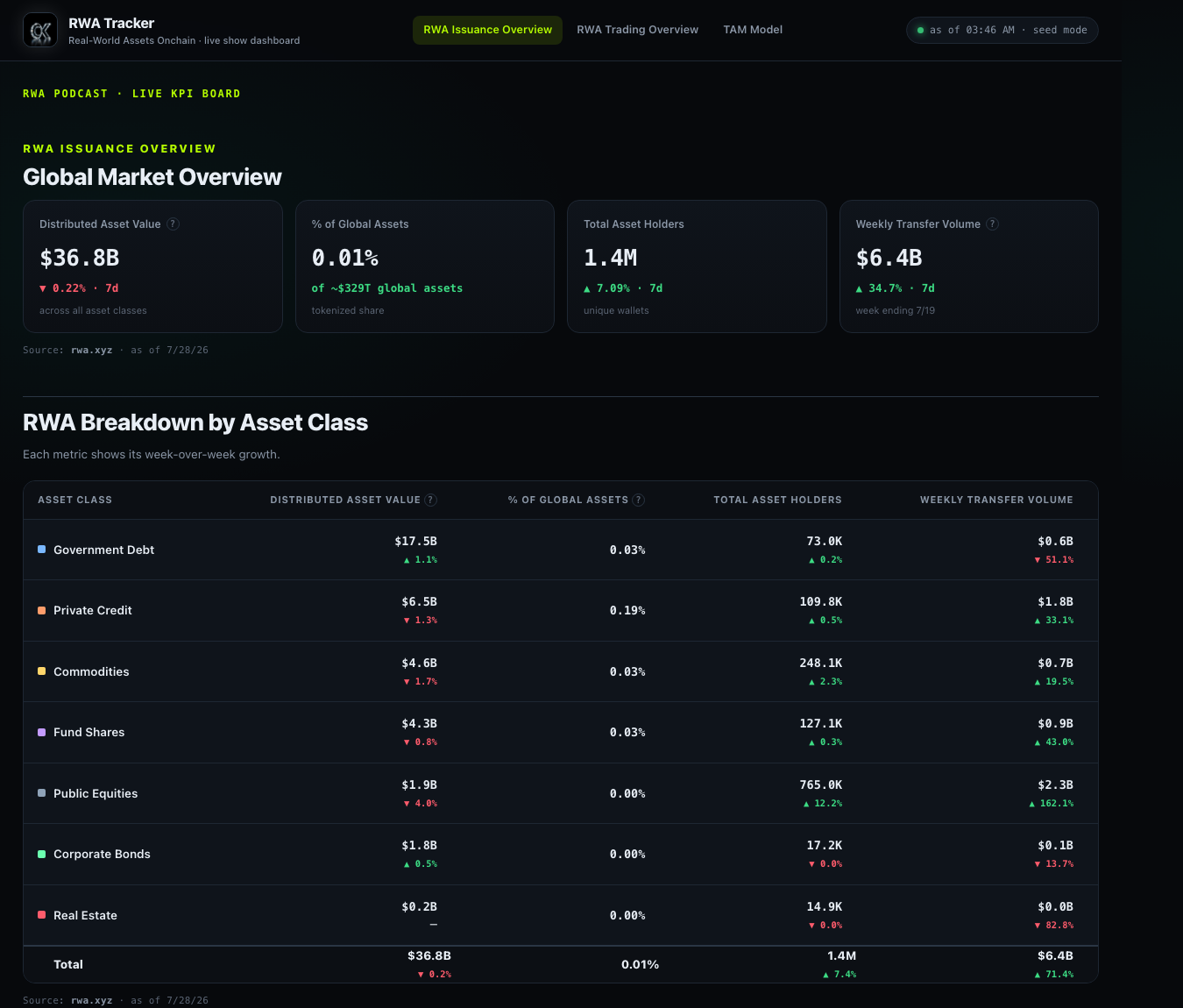Click rwa.xyz source below breakdown table
1183x1008 pixels.
(x=92, y=1000)
